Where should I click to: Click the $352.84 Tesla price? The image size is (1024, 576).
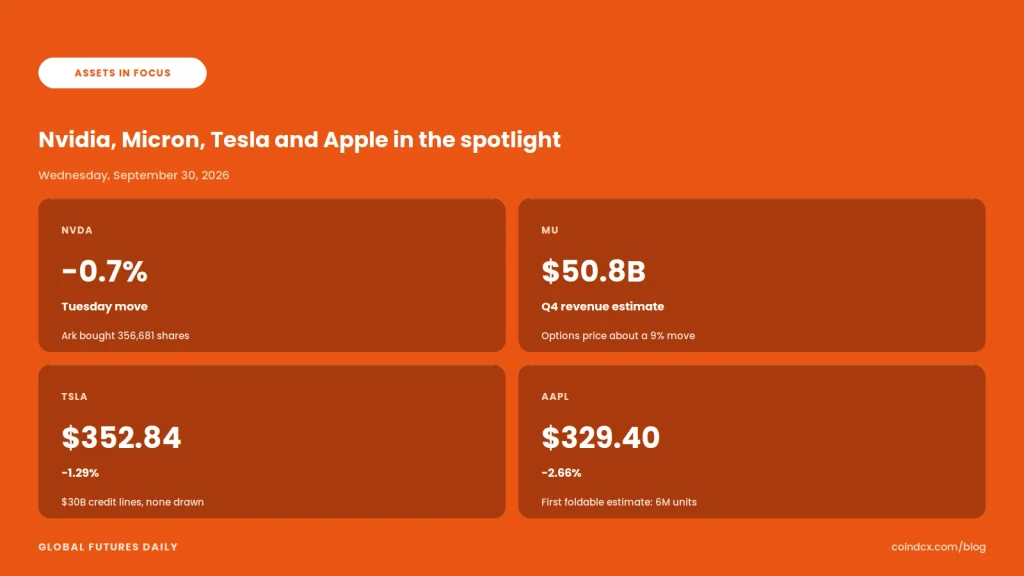(x=121, y=438)
